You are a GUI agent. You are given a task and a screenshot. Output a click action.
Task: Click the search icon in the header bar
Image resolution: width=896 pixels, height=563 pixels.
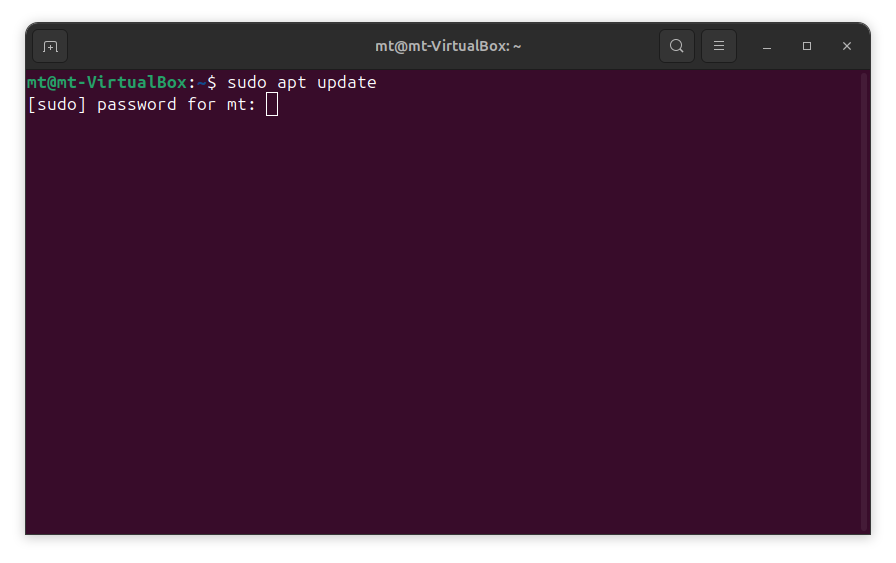[677, 46]
